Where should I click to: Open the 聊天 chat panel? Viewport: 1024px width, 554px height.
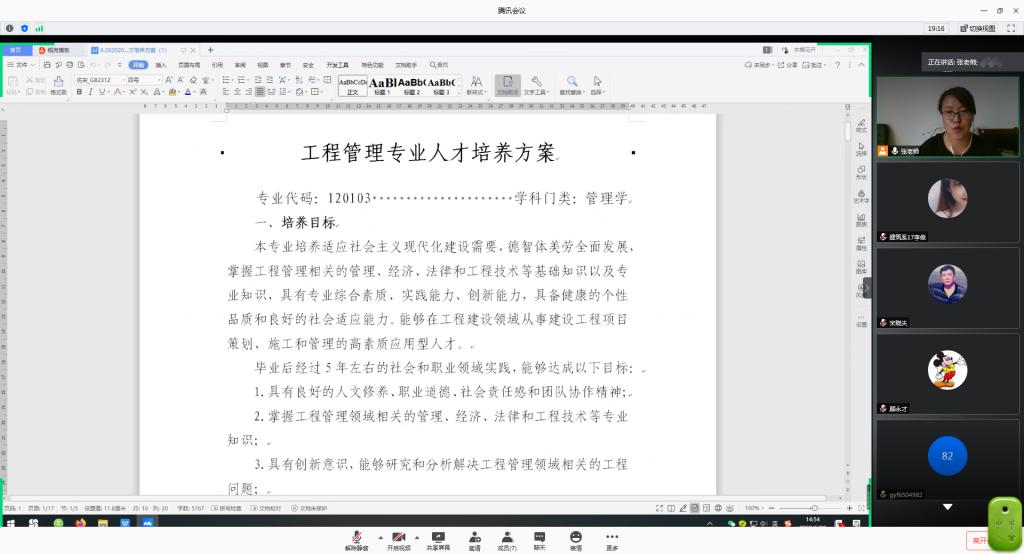coord(540,539)
